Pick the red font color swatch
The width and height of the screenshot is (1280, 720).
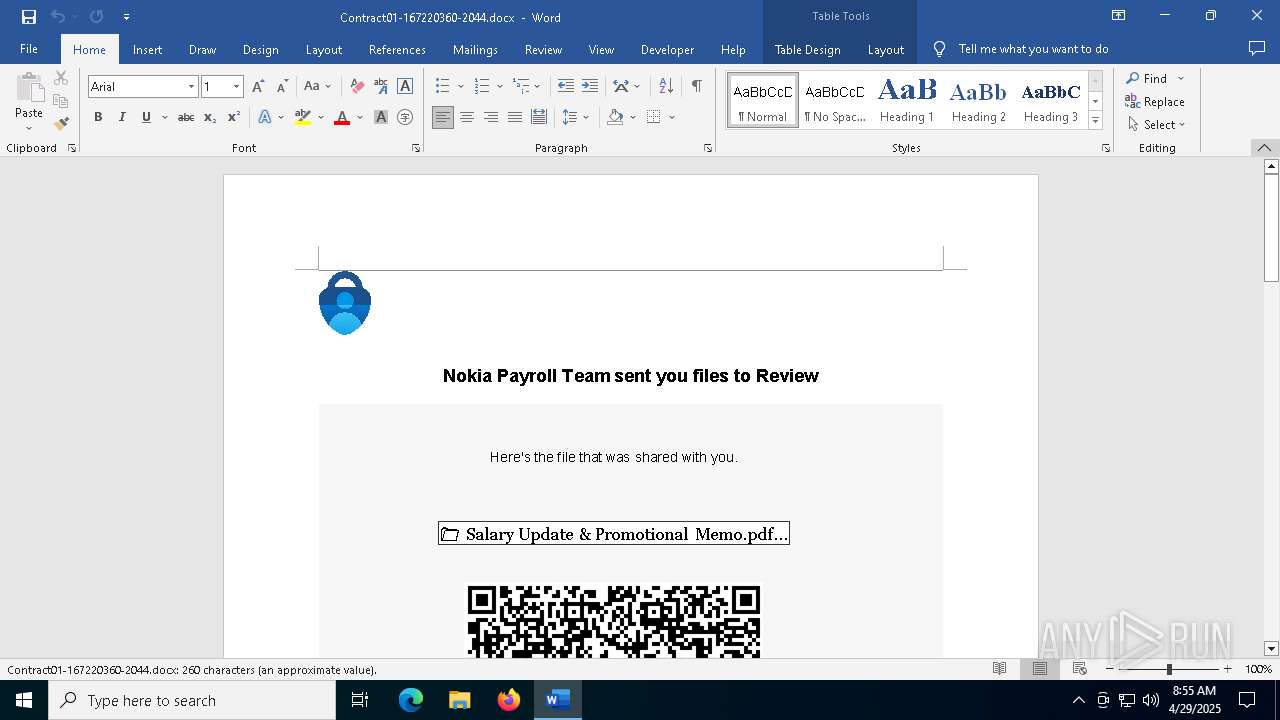[342, 117]
